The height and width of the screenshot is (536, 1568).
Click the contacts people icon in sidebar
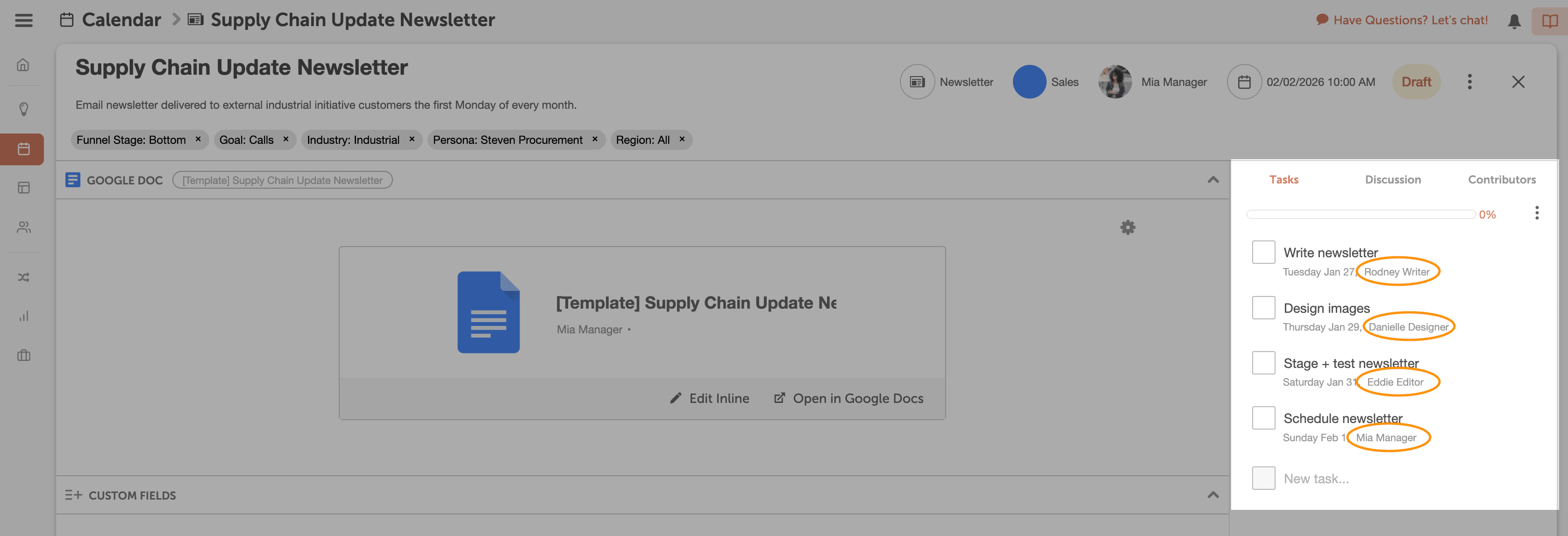click(x=23, y=227)
